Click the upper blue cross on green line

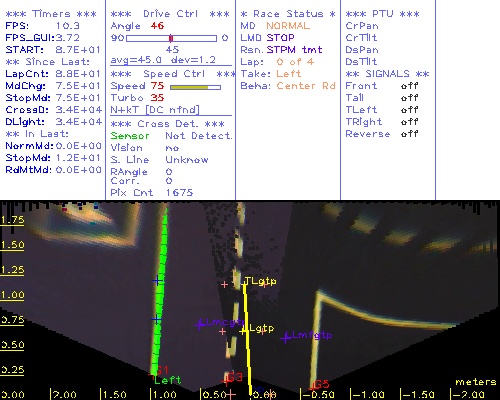point(157,281)
